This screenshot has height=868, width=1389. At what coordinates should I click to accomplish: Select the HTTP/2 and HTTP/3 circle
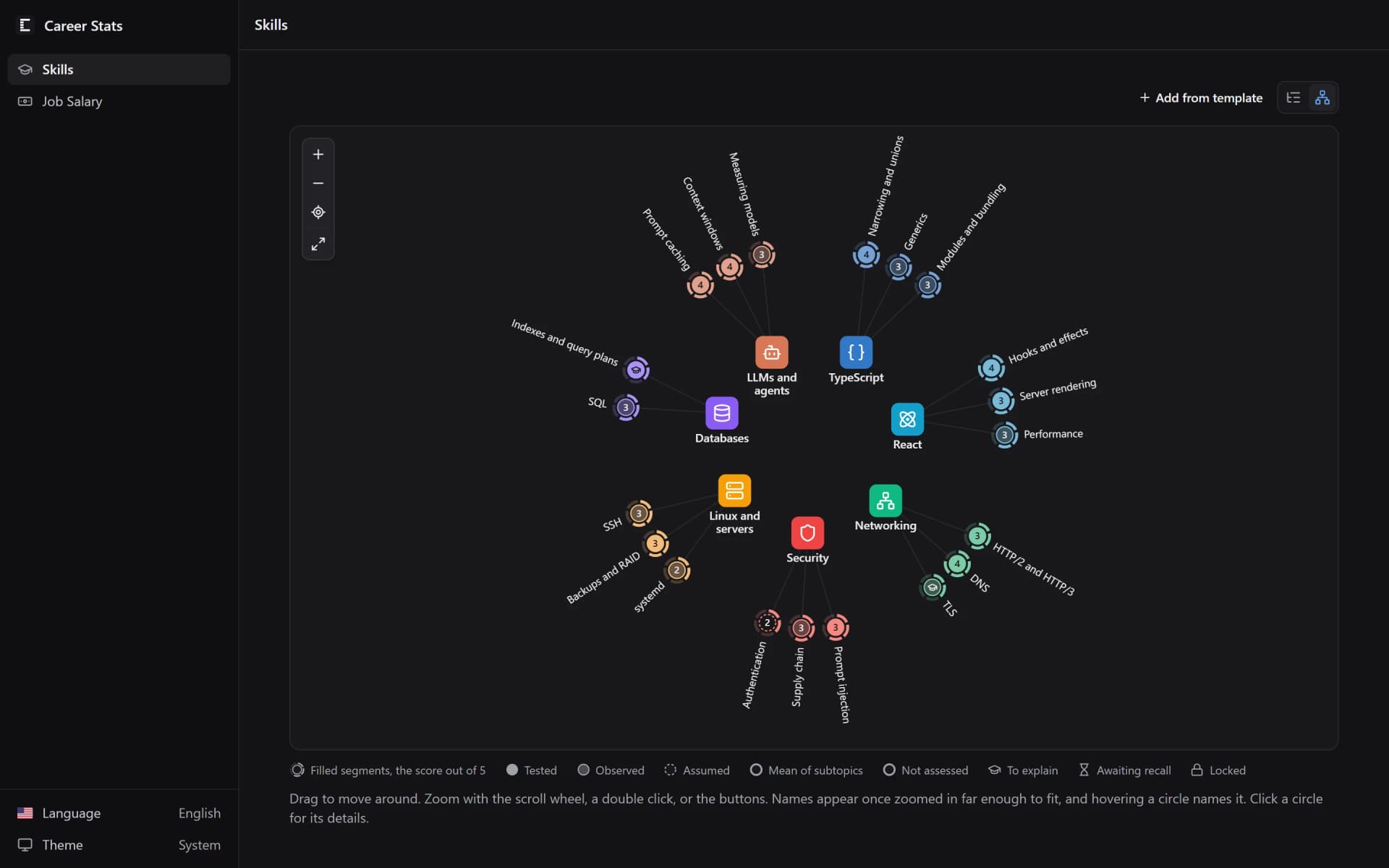977,536
